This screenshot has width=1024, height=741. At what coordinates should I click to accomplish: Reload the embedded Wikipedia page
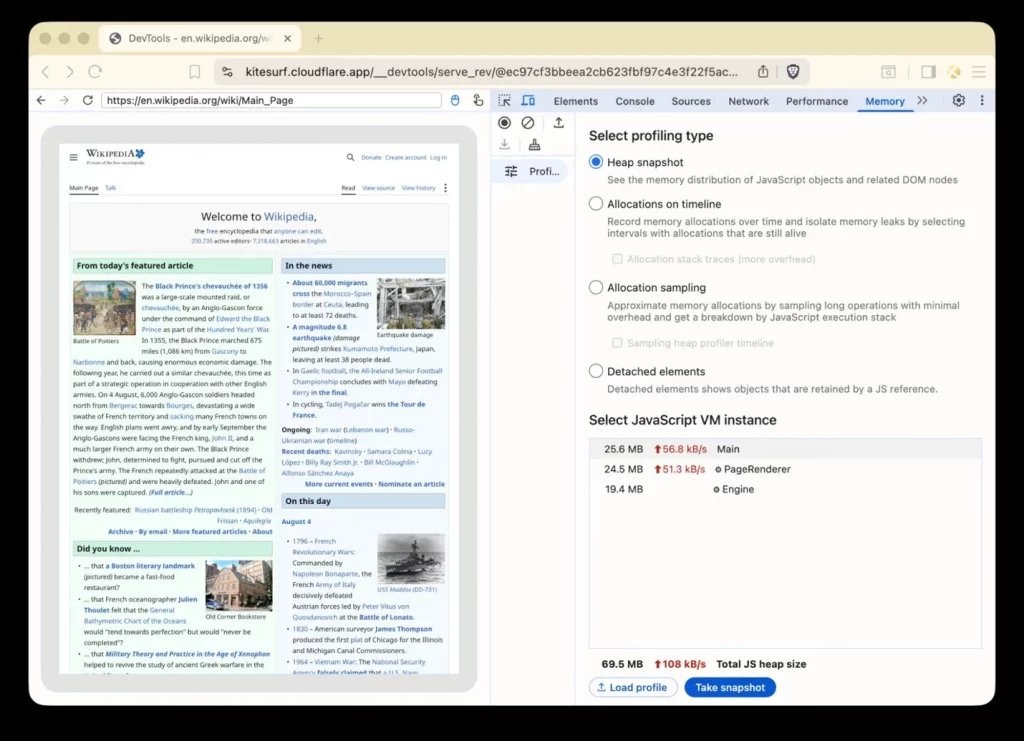[x=88, y=100]
